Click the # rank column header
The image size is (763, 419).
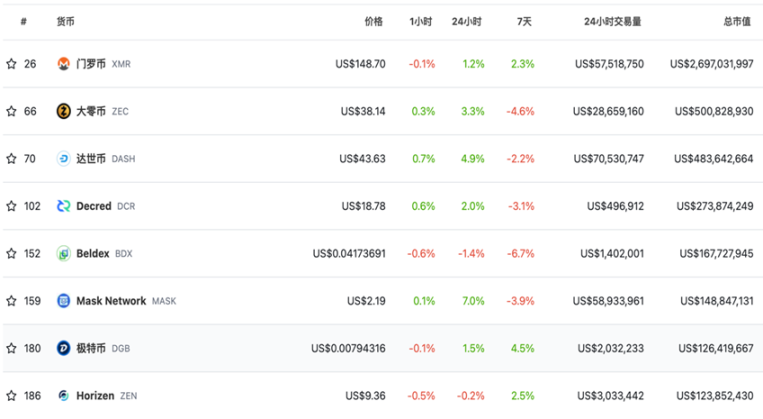click(23, 21)
